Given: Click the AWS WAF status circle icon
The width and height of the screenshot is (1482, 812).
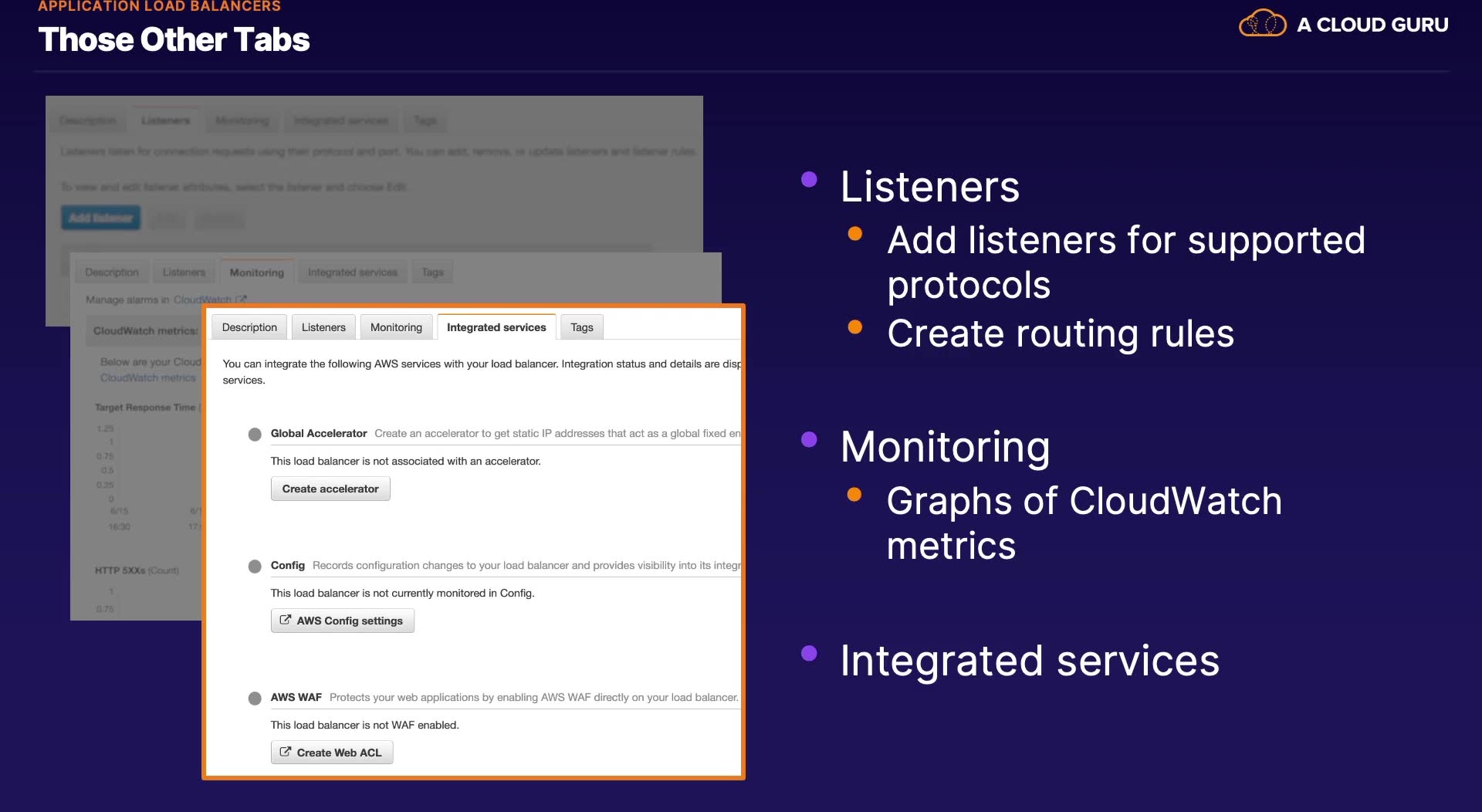Looking at the screenshot, I should pyautogui.click(x=255, y=699).
